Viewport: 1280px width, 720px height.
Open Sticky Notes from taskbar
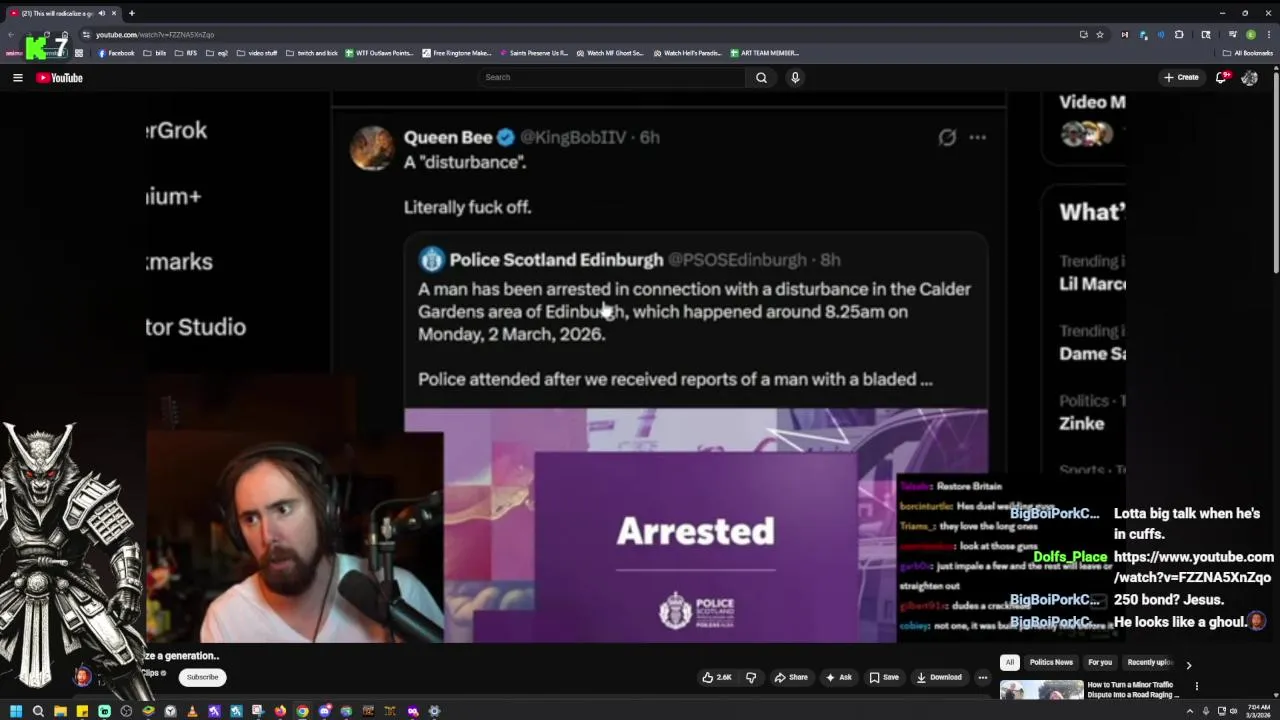pos(82,711)
